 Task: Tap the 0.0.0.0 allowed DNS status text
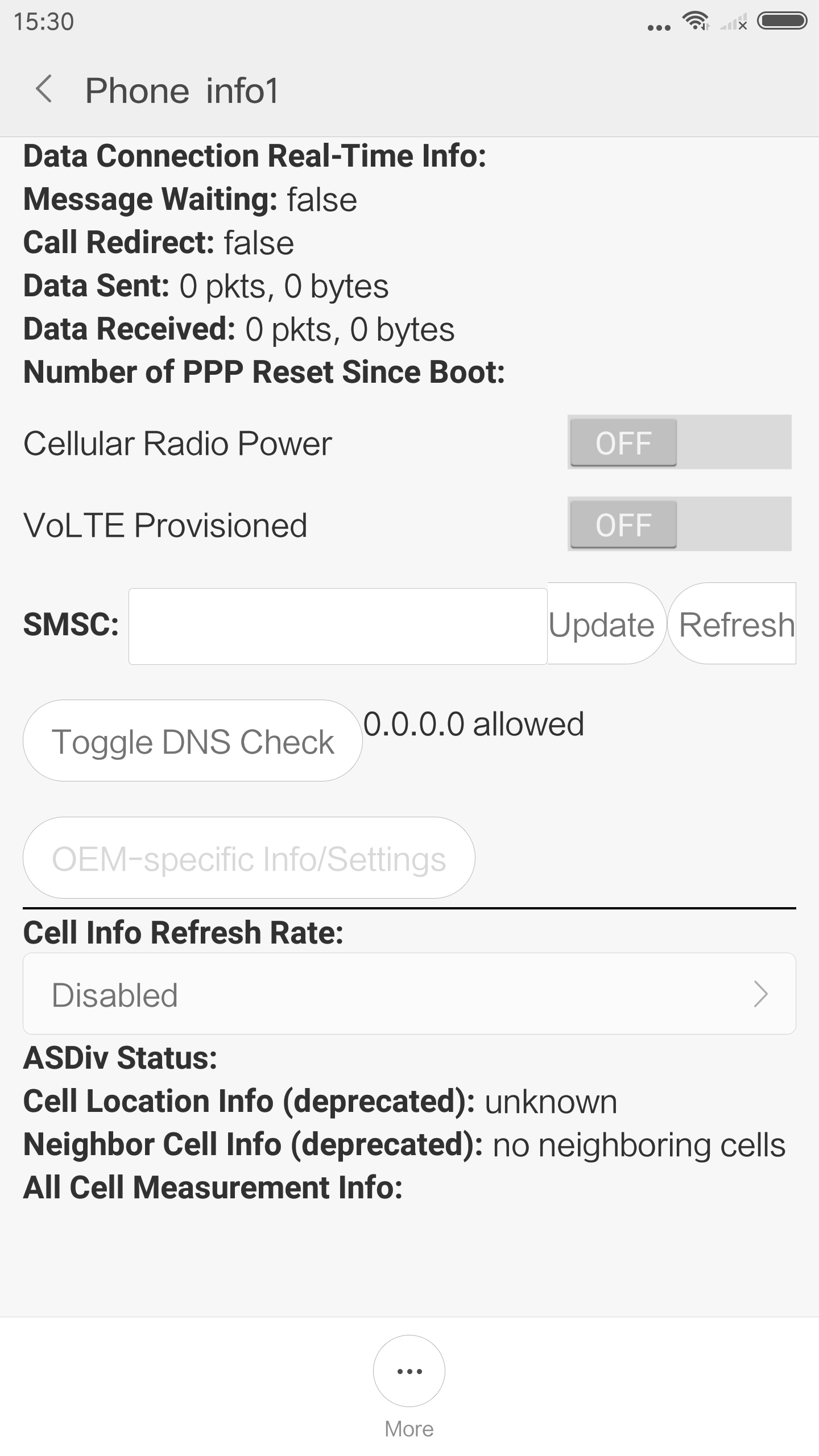click(x=474, y=724)
